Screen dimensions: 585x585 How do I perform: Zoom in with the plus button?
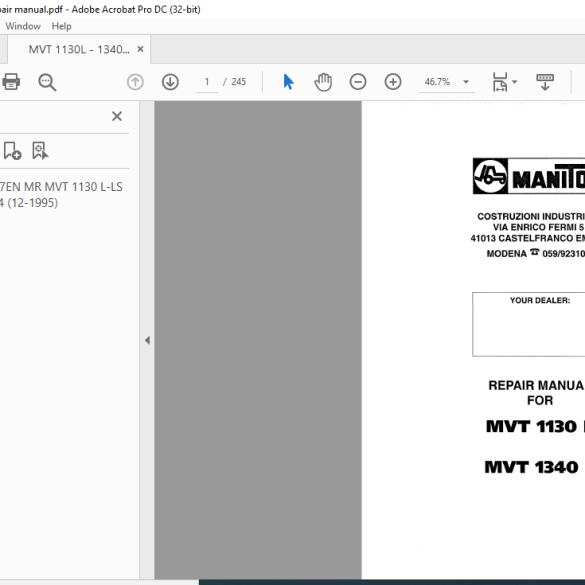click(393, 82)
